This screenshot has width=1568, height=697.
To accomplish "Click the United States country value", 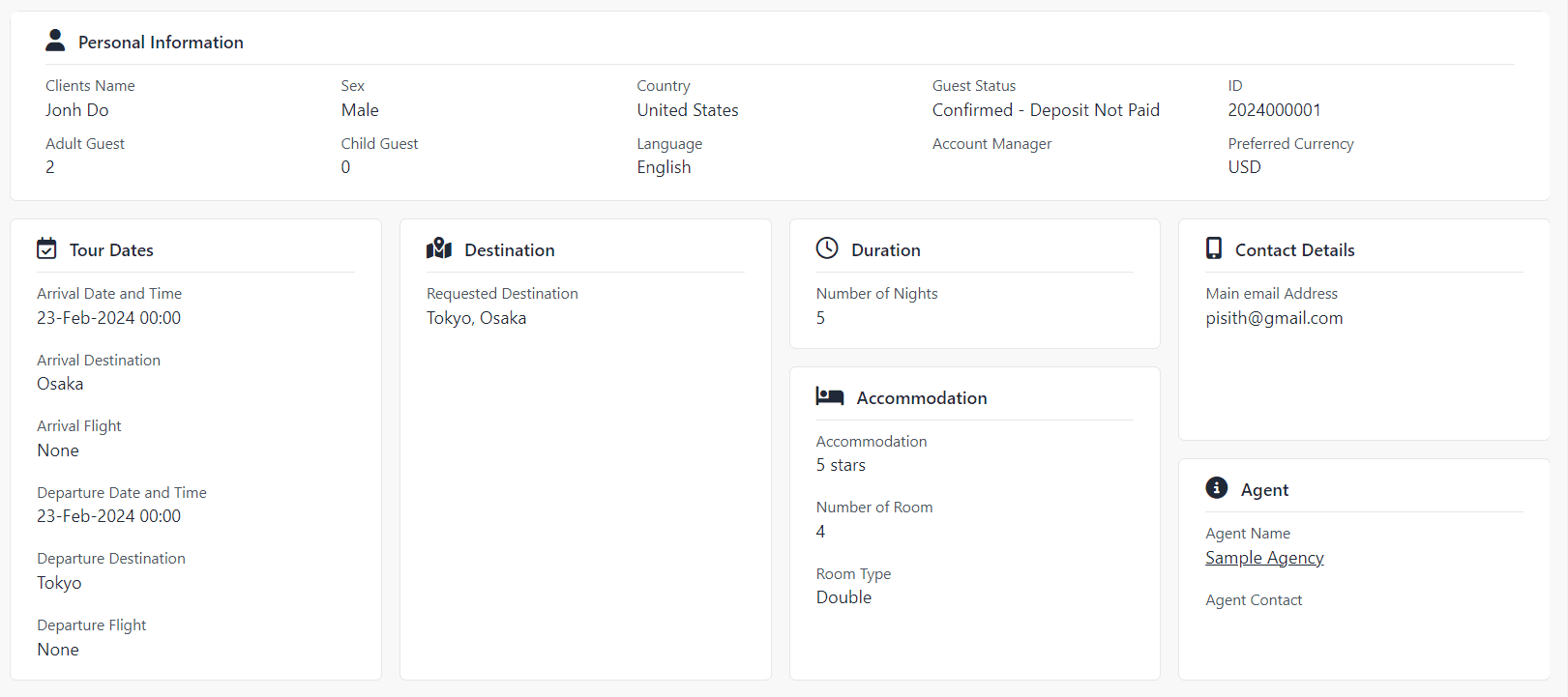I will click(687, 110).
